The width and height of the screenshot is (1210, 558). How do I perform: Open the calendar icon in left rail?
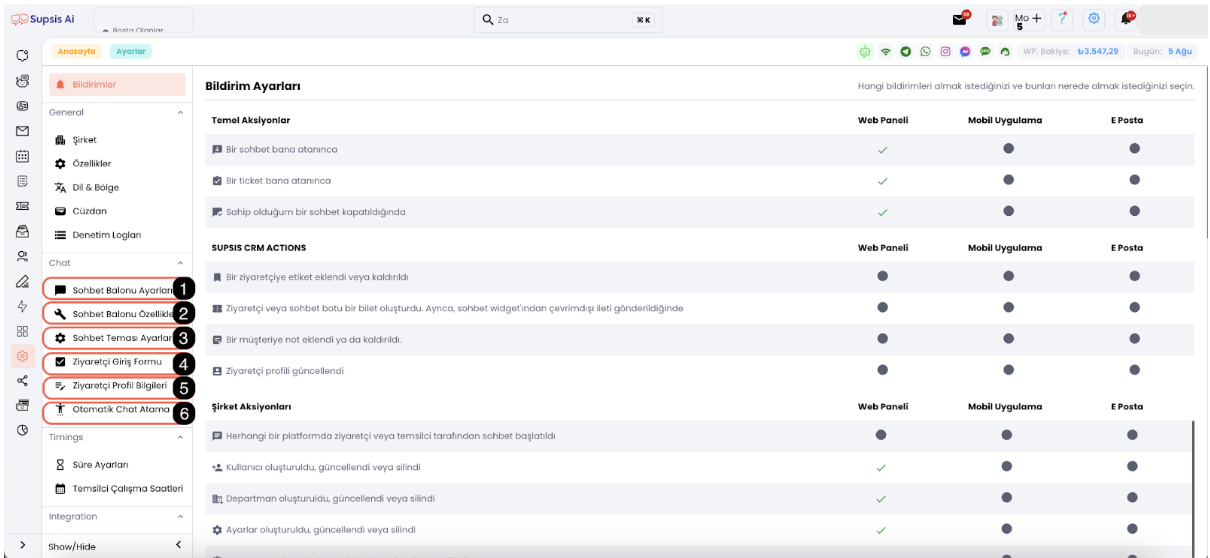(x=22, y=156)
